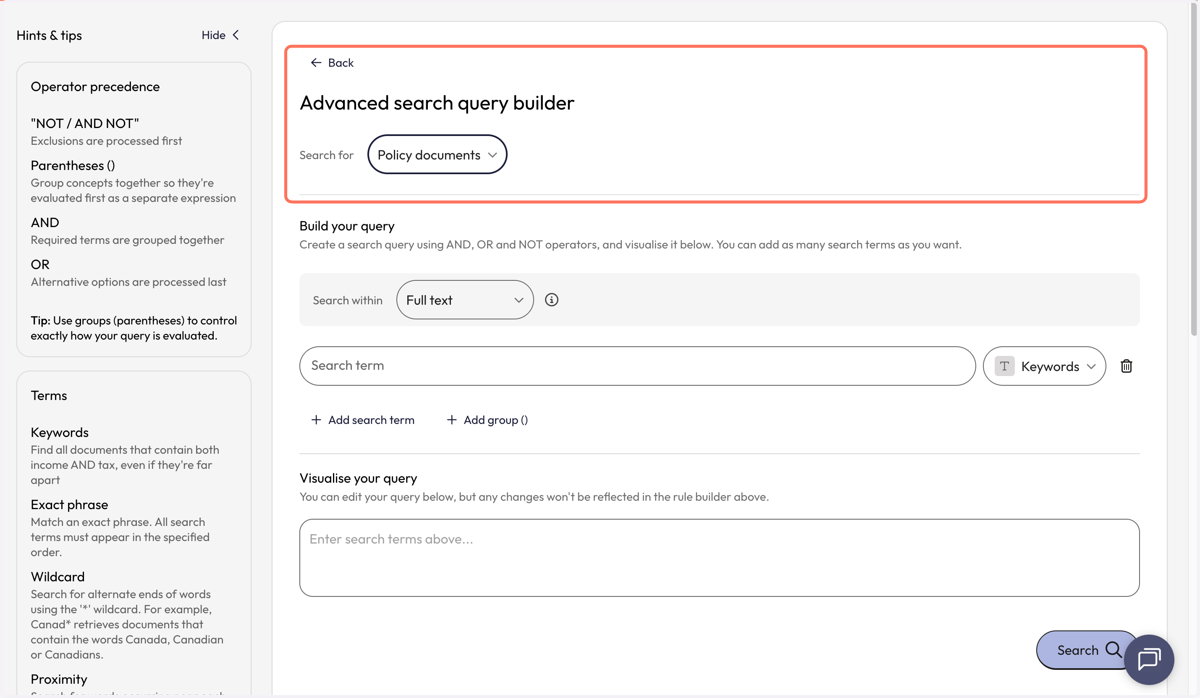This screenshot has width=1200, height=698.
Task: Click 'Required terms are grouped together' text
Action: pyautogui.click(x=127, y=240)
